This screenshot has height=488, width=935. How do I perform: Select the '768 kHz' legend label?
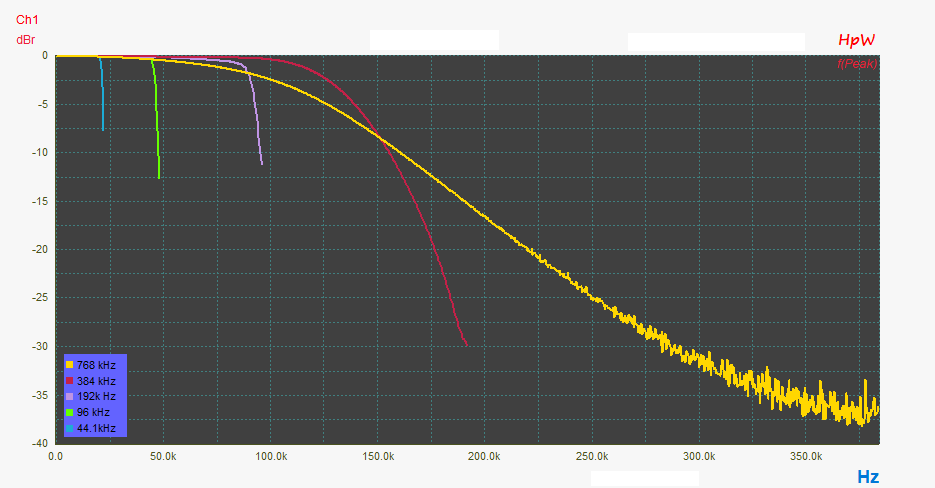(96, 365)
